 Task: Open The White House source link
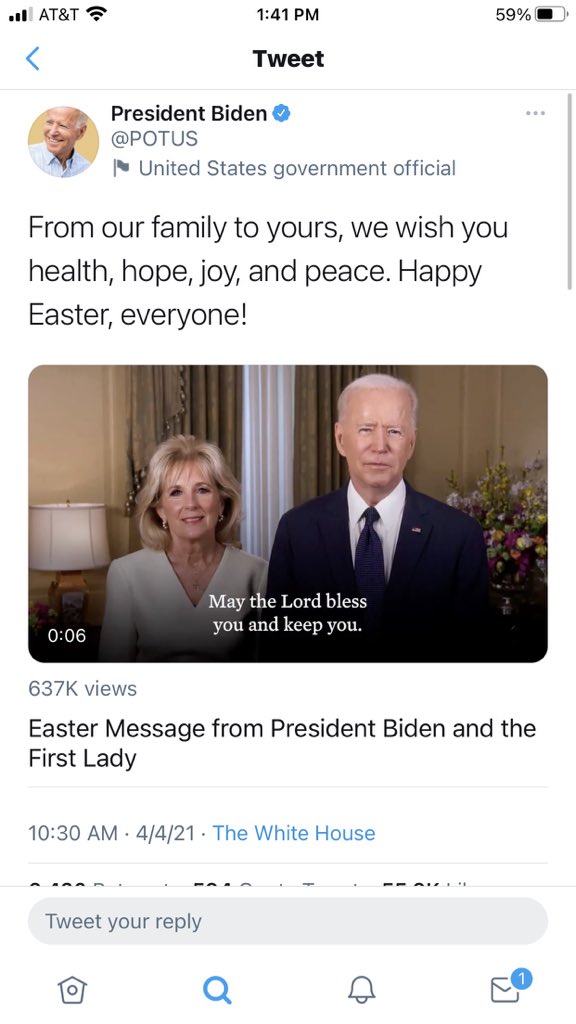[x=294, y=833]
